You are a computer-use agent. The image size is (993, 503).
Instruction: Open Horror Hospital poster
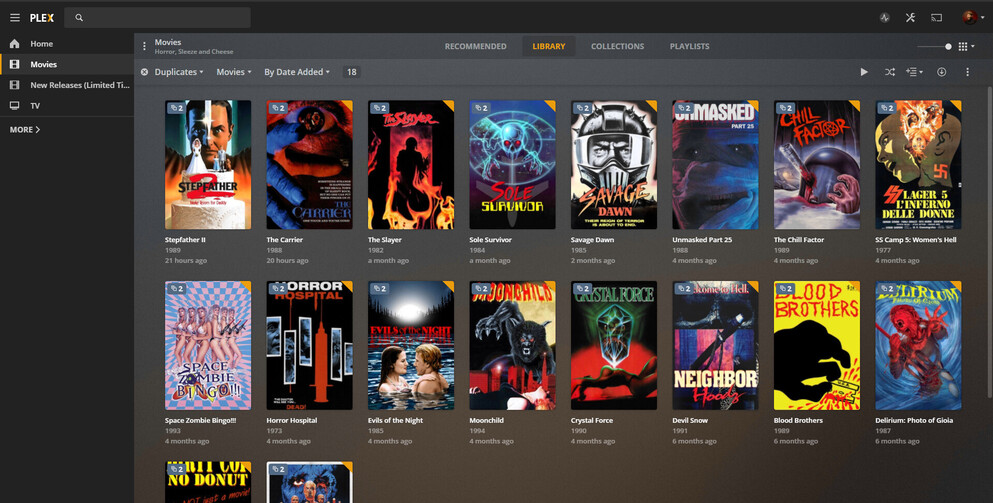[310, 345]
